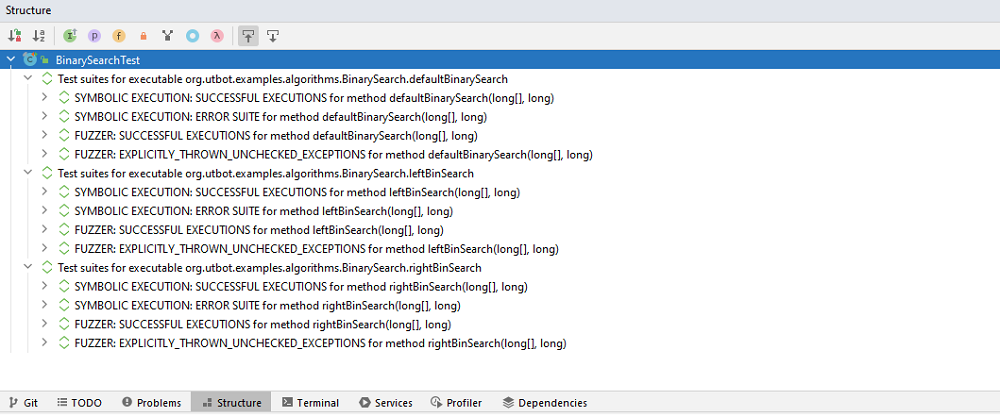Open the Profiler tool window
Screen dimensions: 1000x417
[x=456, y=403]
